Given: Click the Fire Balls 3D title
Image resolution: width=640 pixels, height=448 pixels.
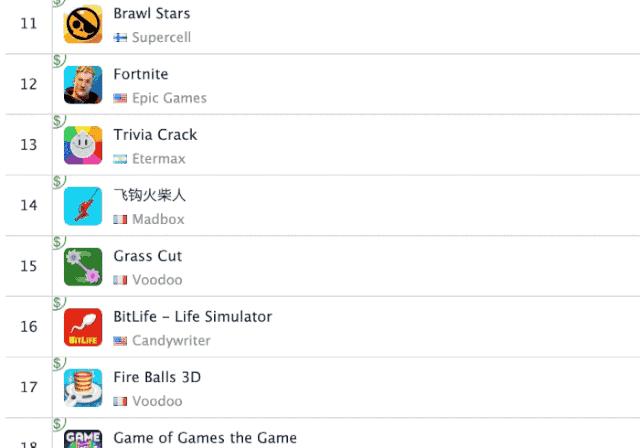Looking at the screenshot, I should coord(157,377).
